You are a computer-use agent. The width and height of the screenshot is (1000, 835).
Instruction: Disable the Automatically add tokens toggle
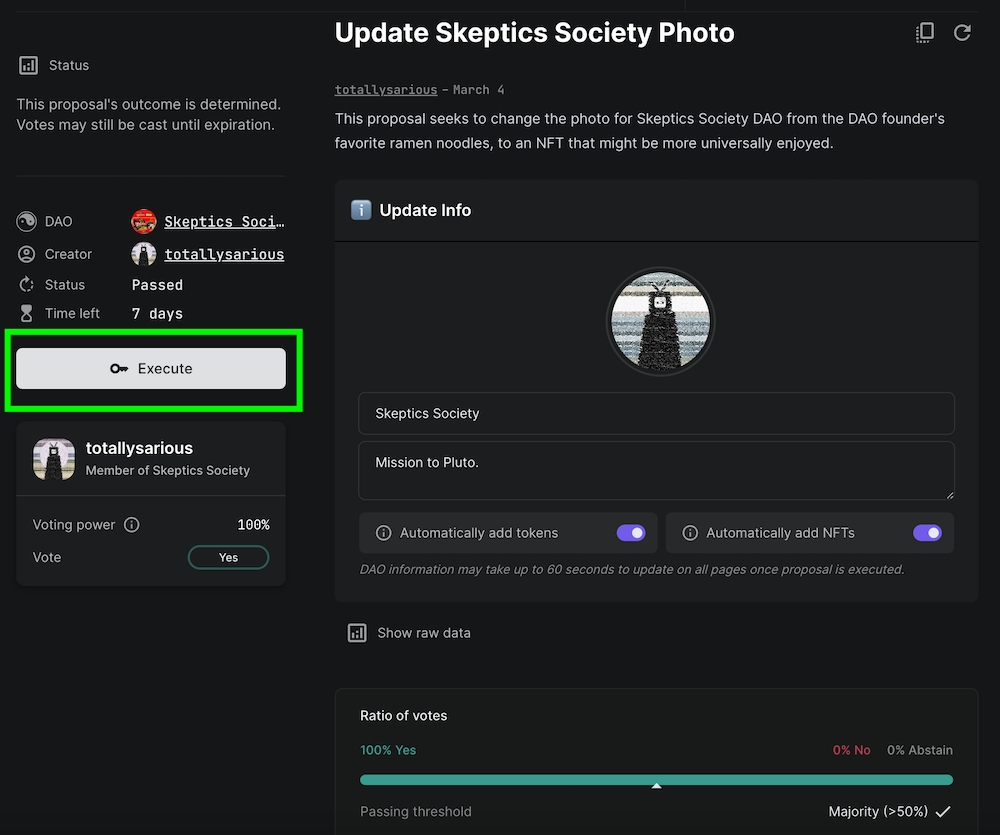tap(631, 533)
